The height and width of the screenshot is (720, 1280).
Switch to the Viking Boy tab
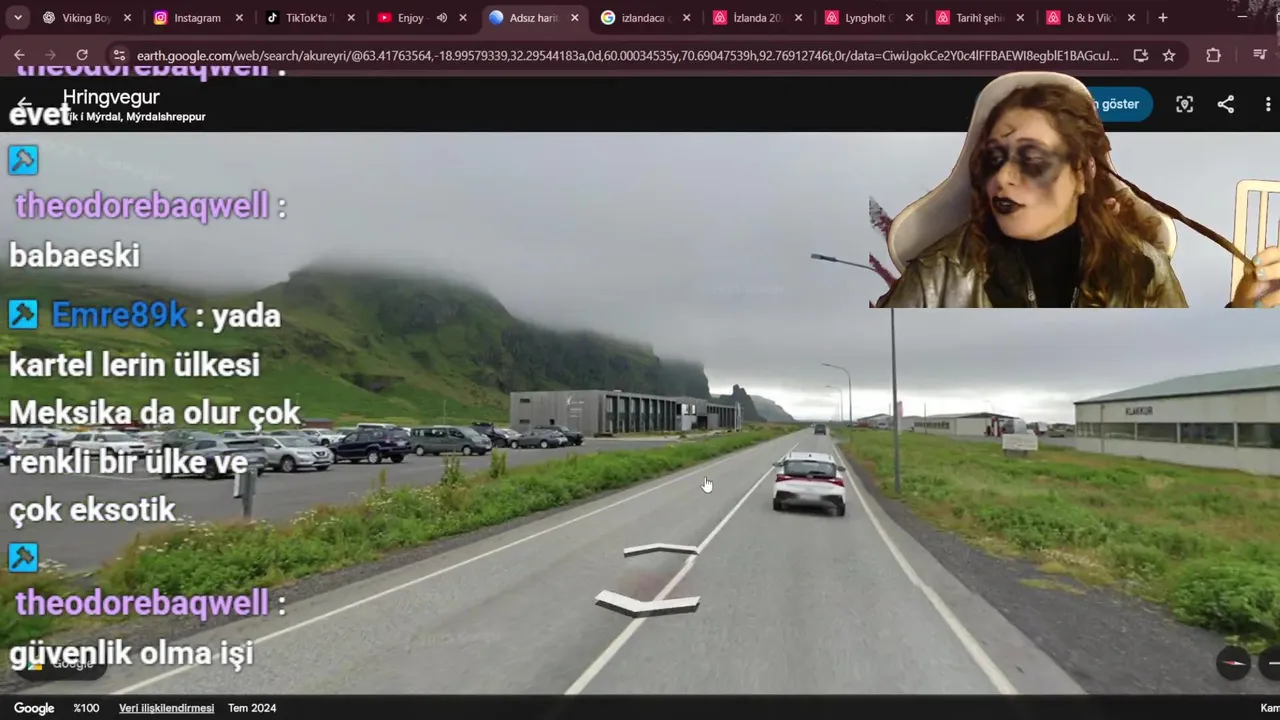87,18
